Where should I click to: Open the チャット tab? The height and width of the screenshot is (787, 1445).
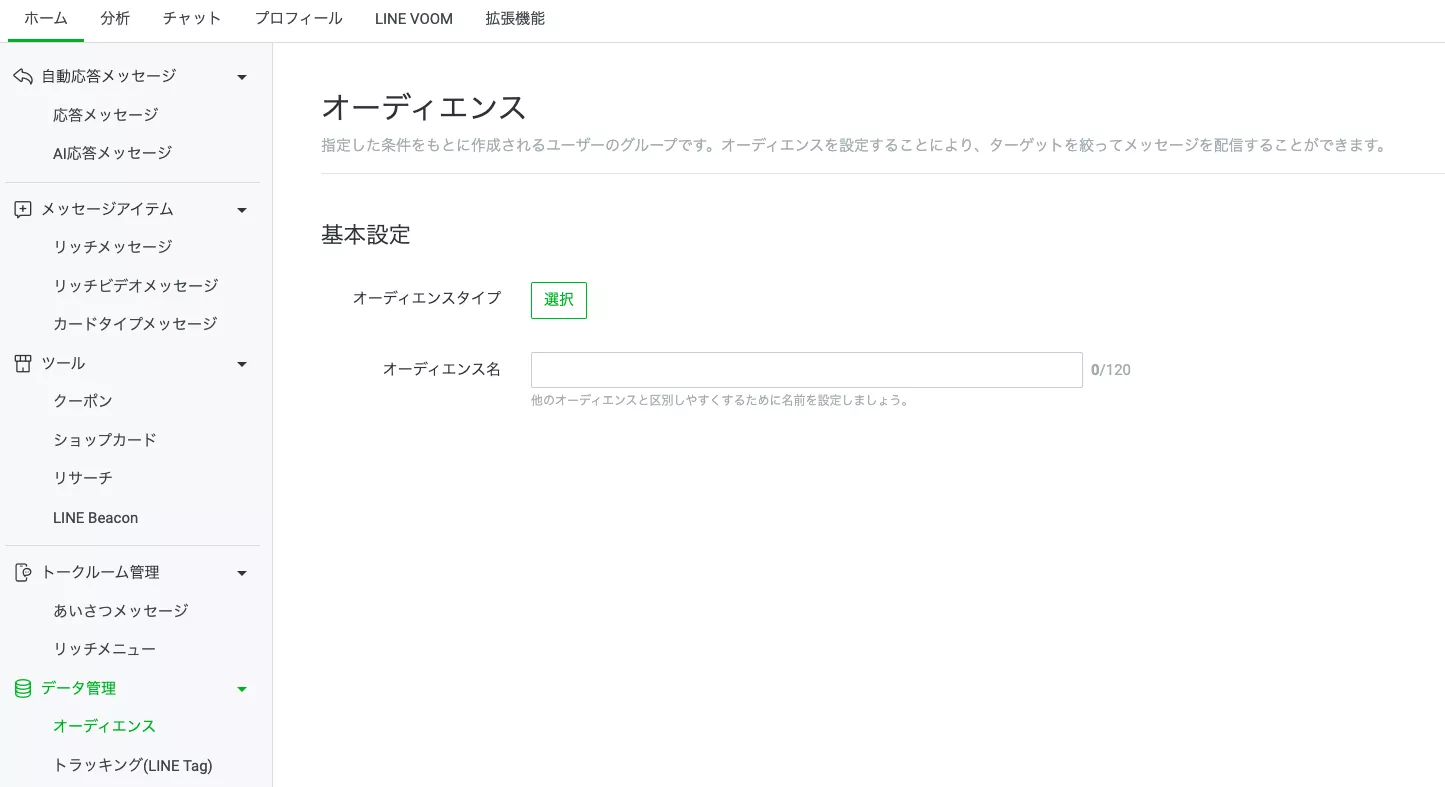192,19
